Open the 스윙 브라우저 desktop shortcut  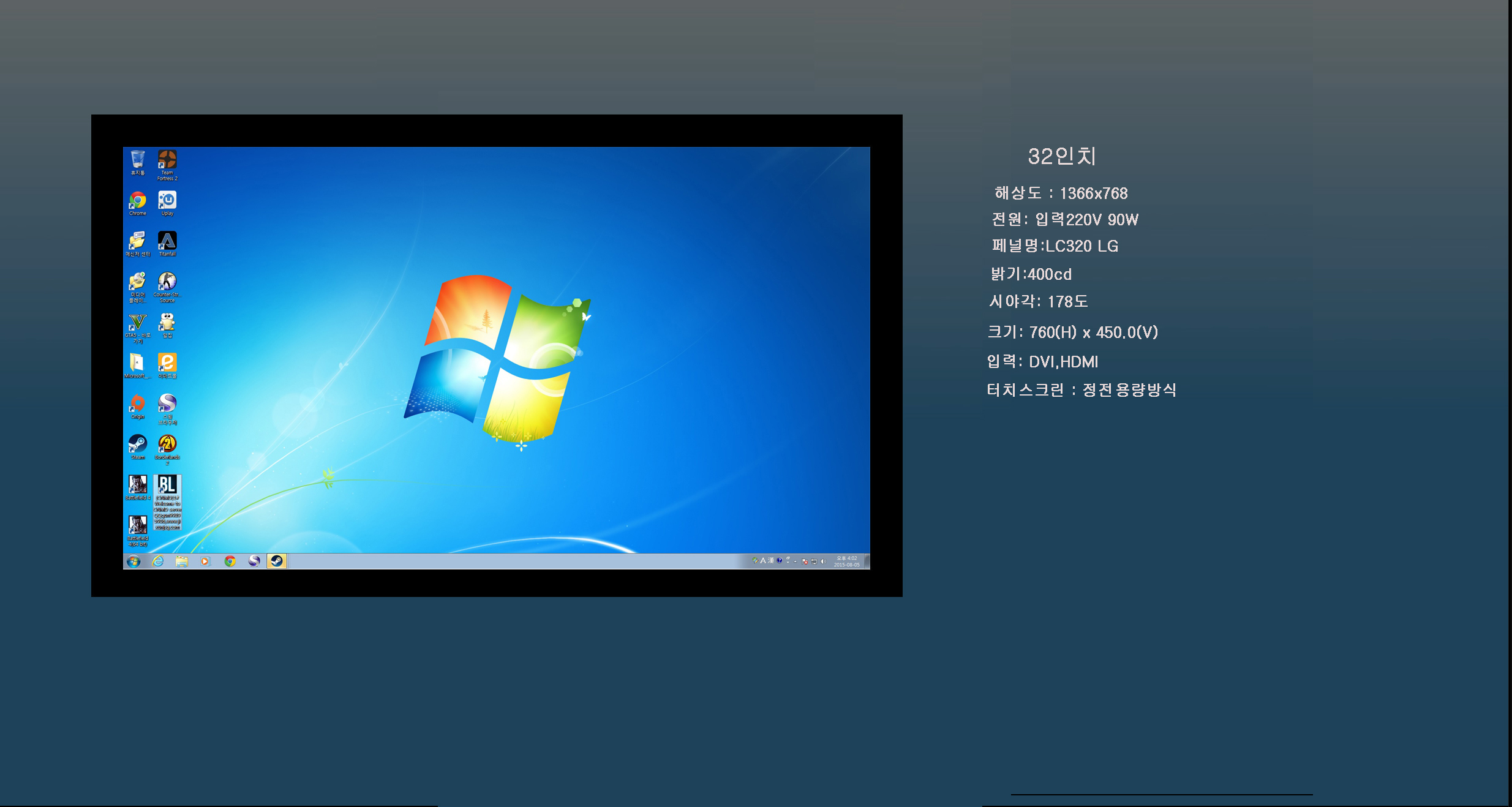pyautogui.click(x=167, y=410)
